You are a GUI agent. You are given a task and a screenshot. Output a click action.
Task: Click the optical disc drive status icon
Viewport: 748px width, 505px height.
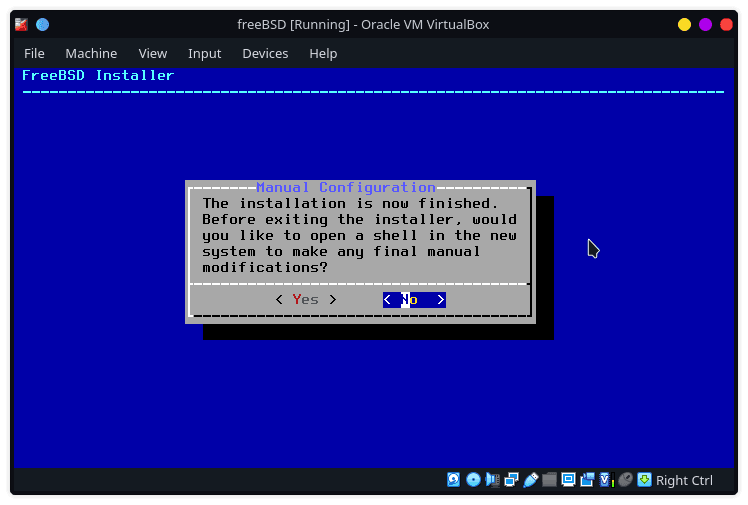473,480
